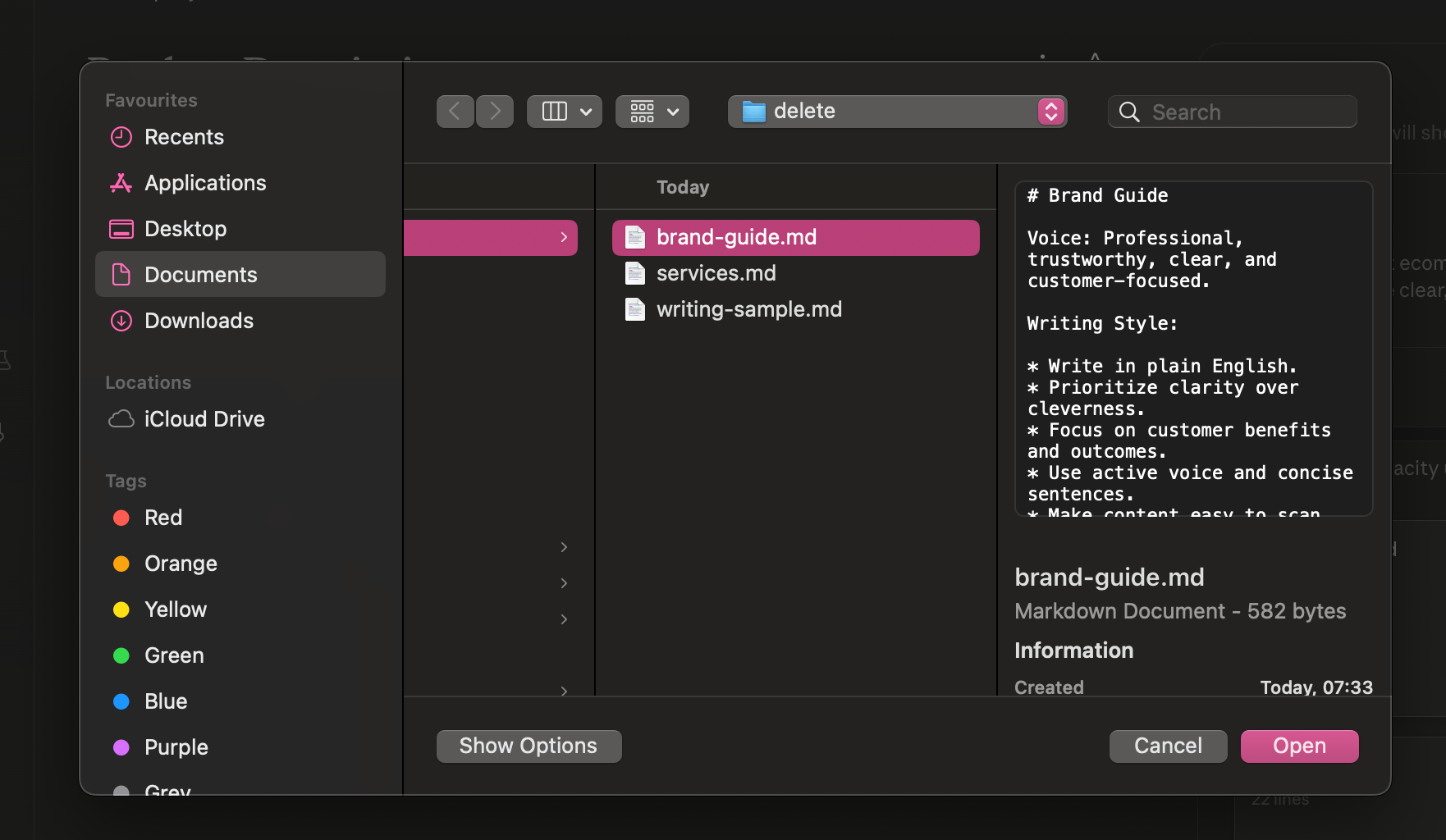Select brand-guide.md file
The image size is (1446, 840).
(796, 237)
